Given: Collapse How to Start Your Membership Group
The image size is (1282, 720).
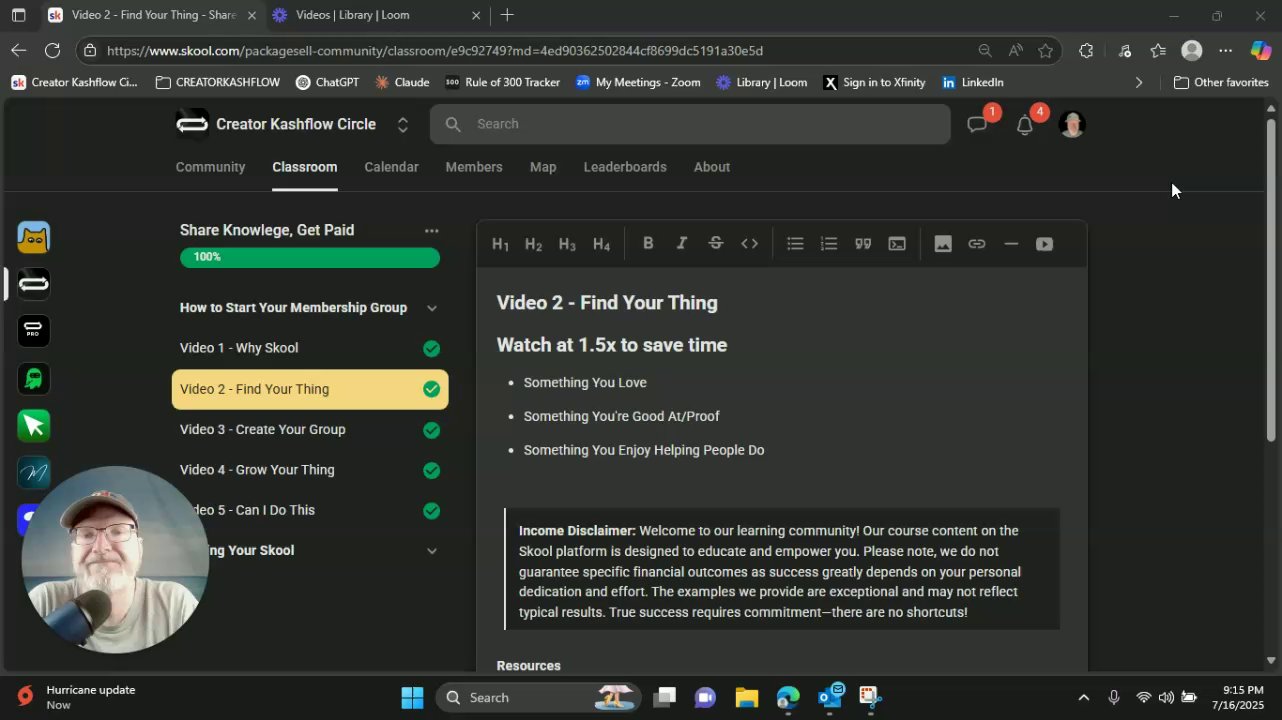Looking at the screenshot, I should tap(431, 307).
